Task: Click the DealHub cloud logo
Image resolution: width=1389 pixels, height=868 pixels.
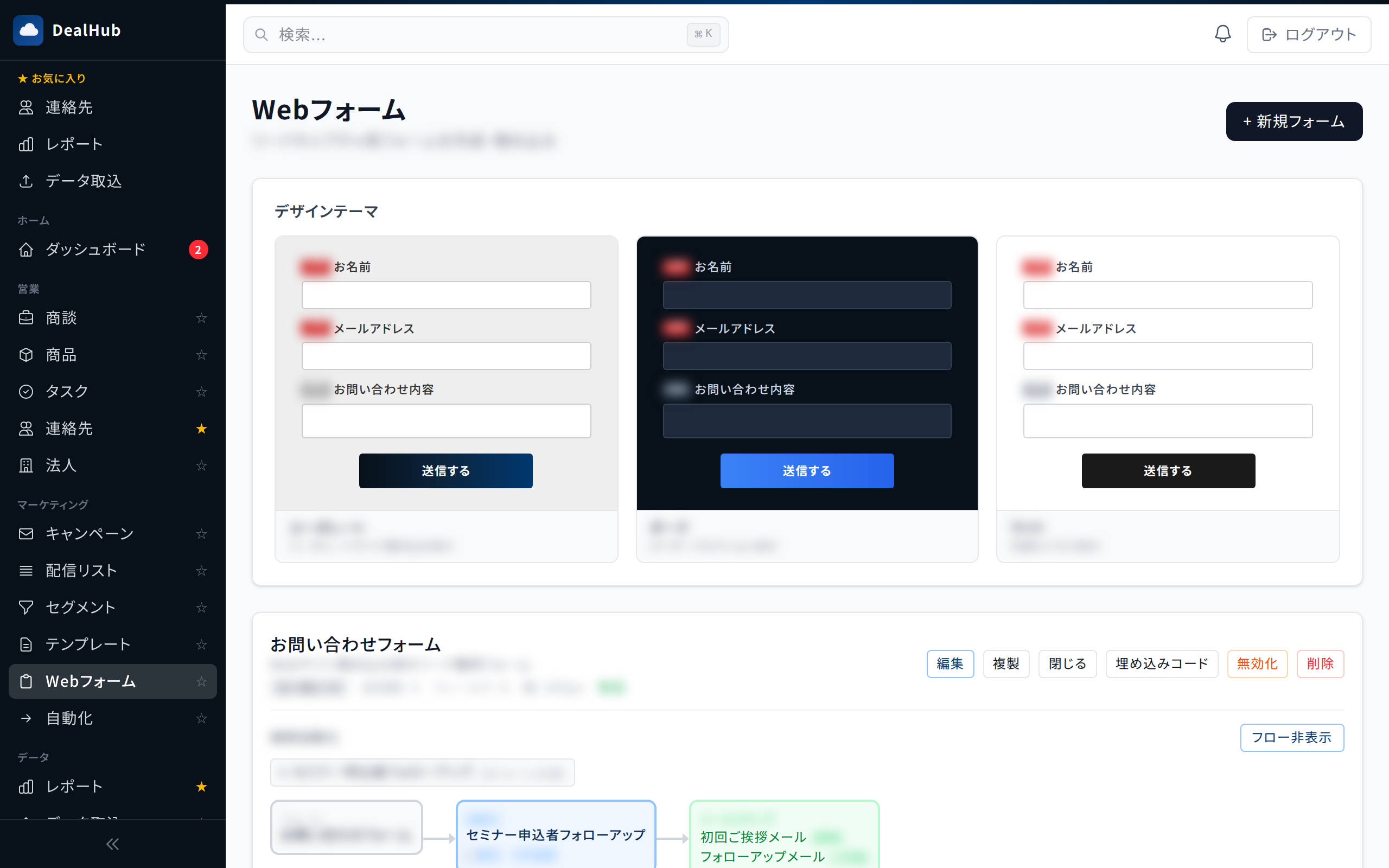Action: coord(28,30)
